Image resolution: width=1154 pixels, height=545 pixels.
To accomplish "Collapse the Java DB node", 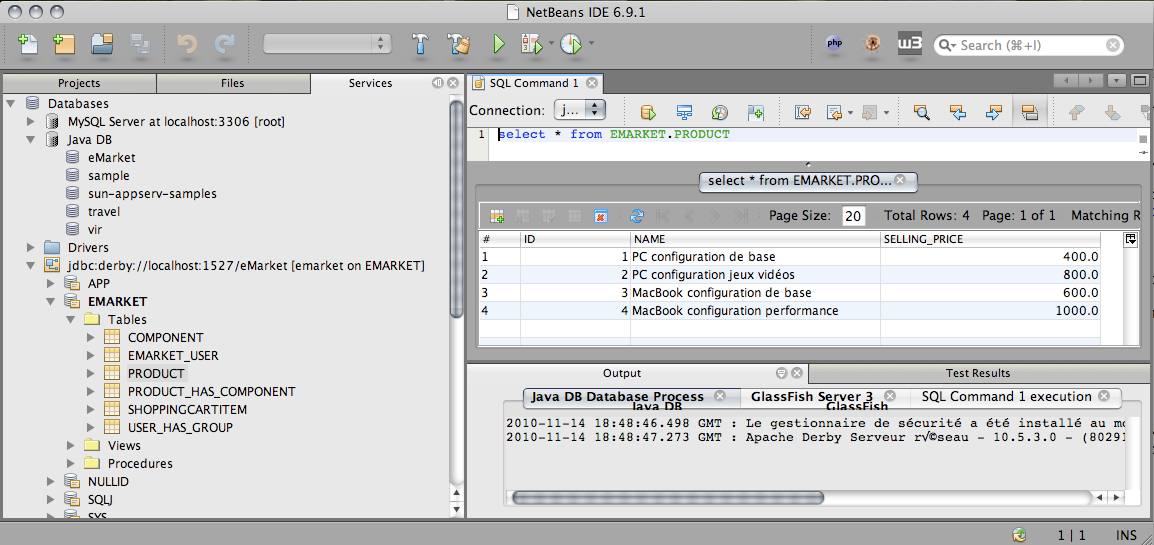I will coord(30,139).
